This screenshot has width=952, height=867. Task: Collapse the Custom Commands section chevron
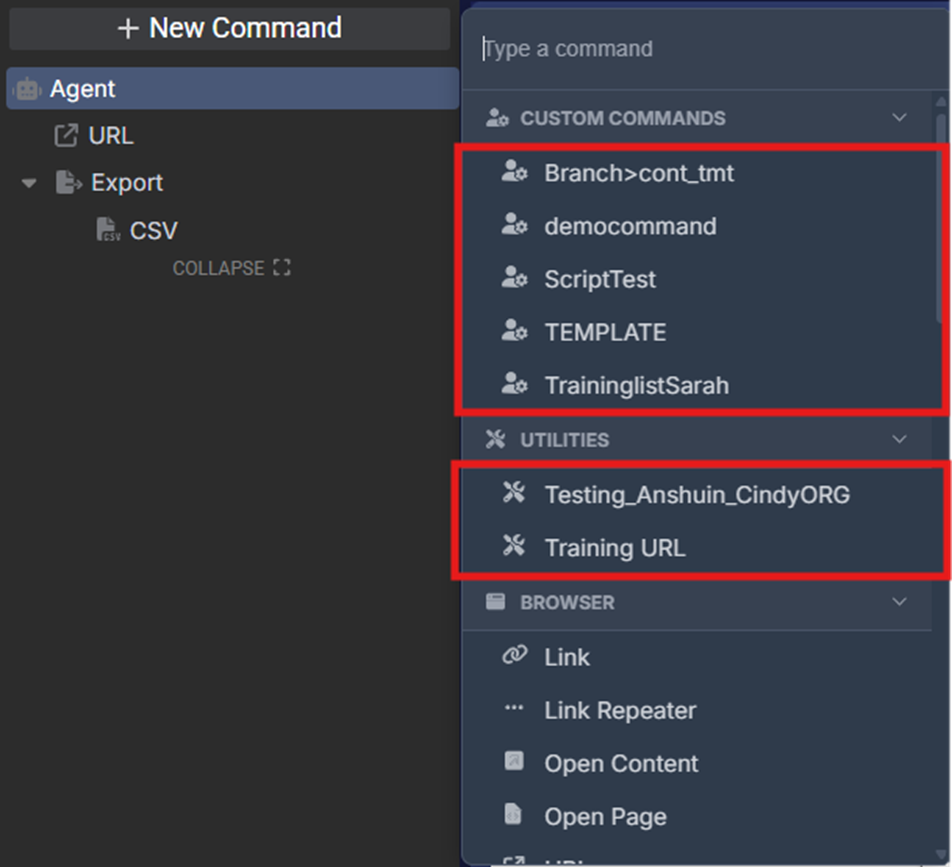point(899,118)
